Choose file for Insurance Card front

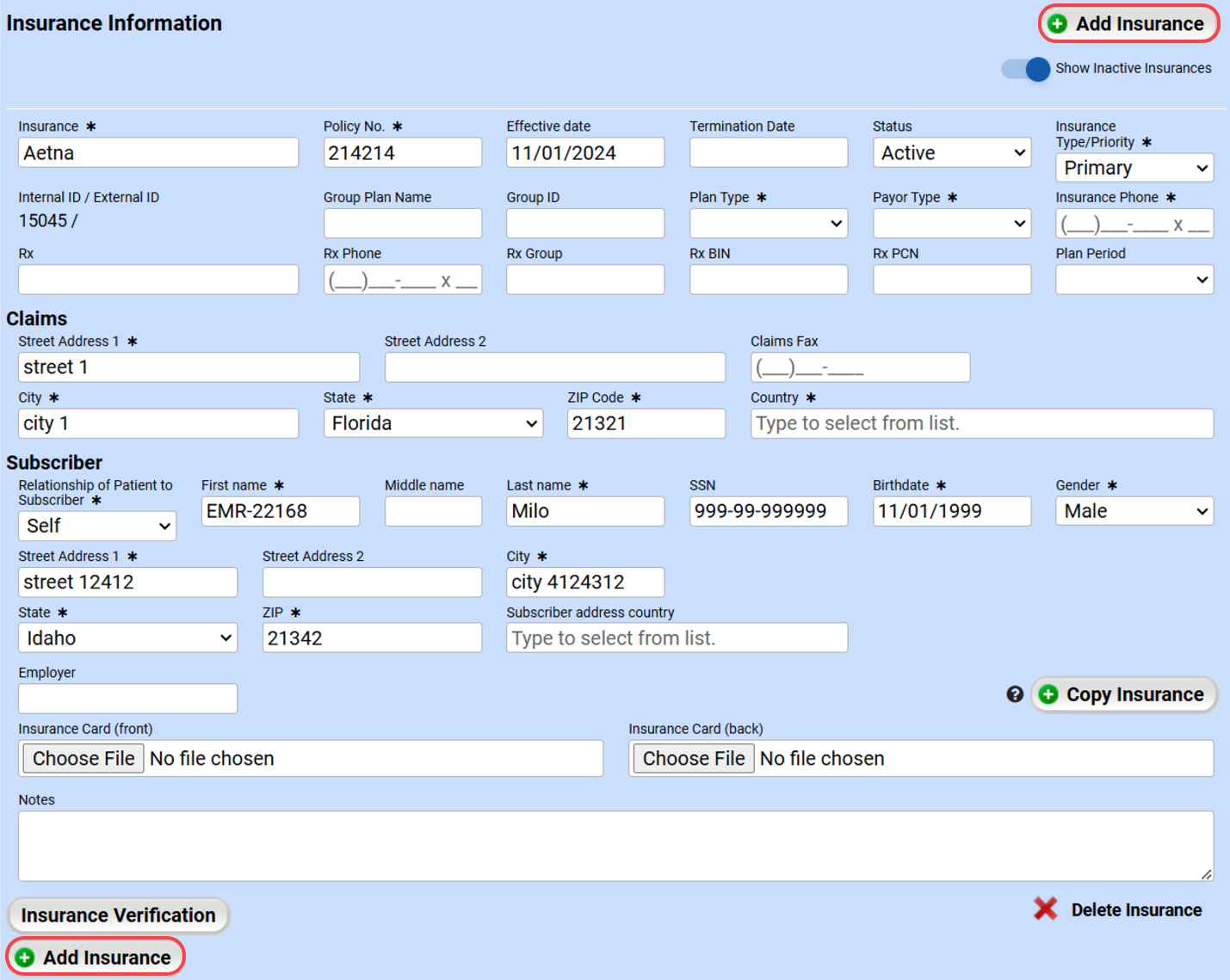(x=83, y=758)
